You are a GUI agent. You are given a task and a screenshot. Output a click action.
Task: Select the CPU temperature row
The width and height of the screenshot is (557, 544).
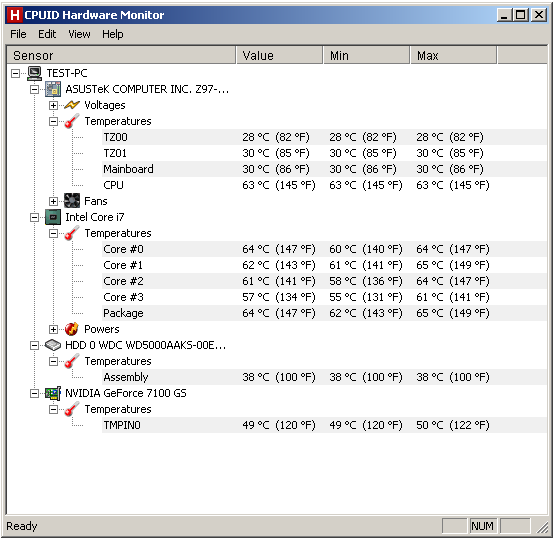coord(324,185)
